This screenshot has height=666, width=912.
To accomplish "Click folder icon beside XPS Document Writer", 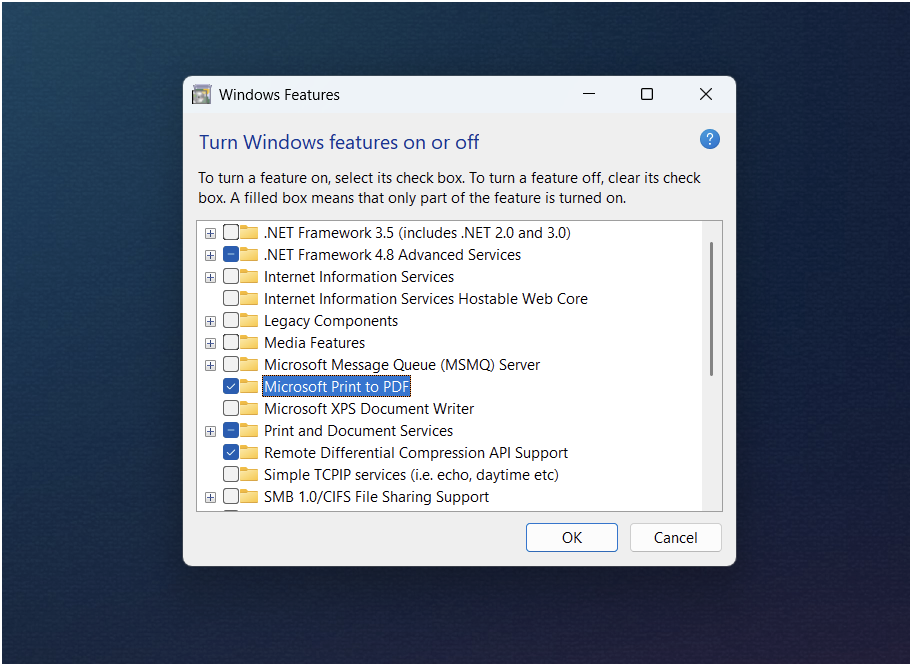I will click(x=249, y=408).
